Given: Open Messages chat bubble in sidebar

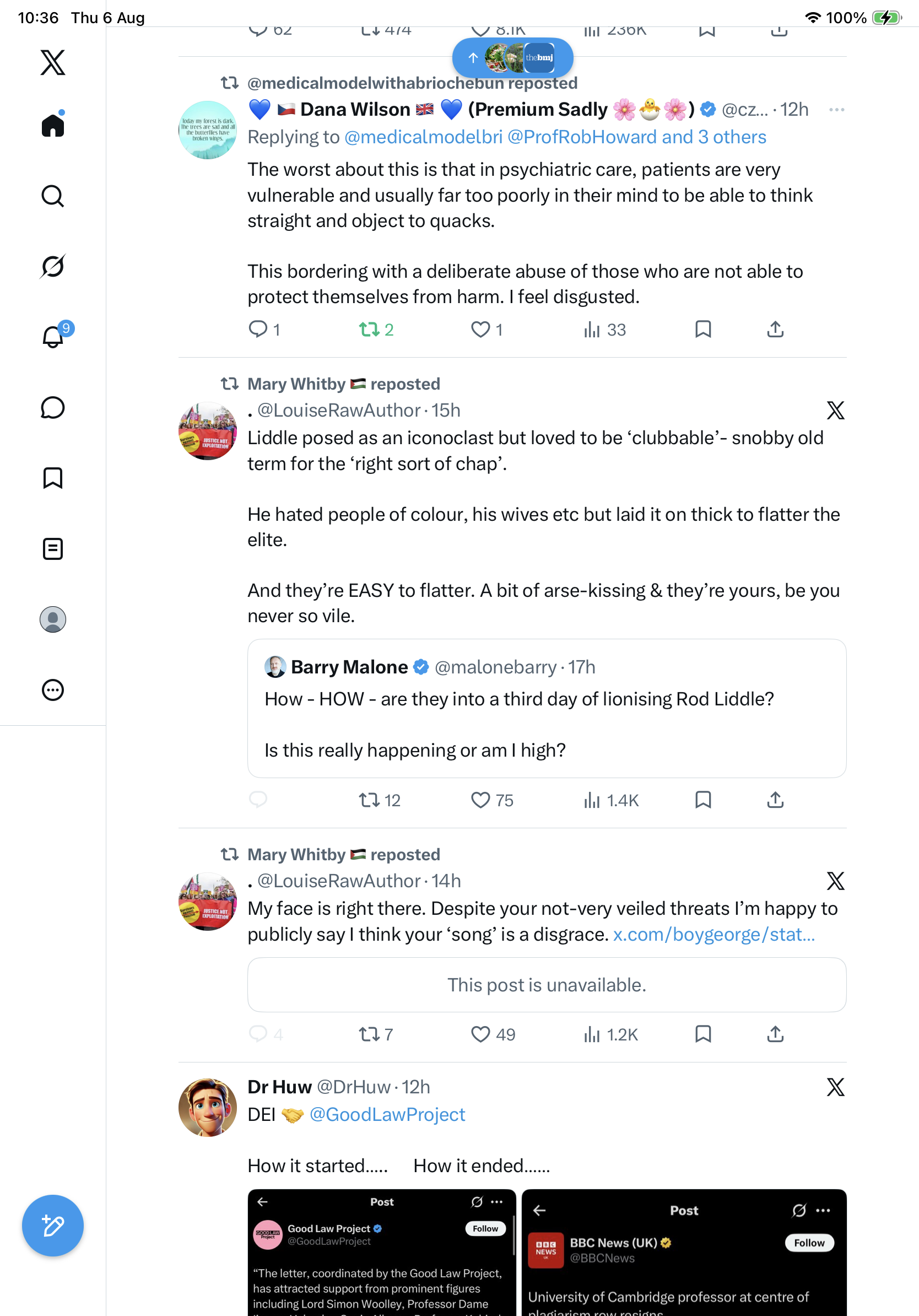Looking at the screenshot, I should coord(53,407).
